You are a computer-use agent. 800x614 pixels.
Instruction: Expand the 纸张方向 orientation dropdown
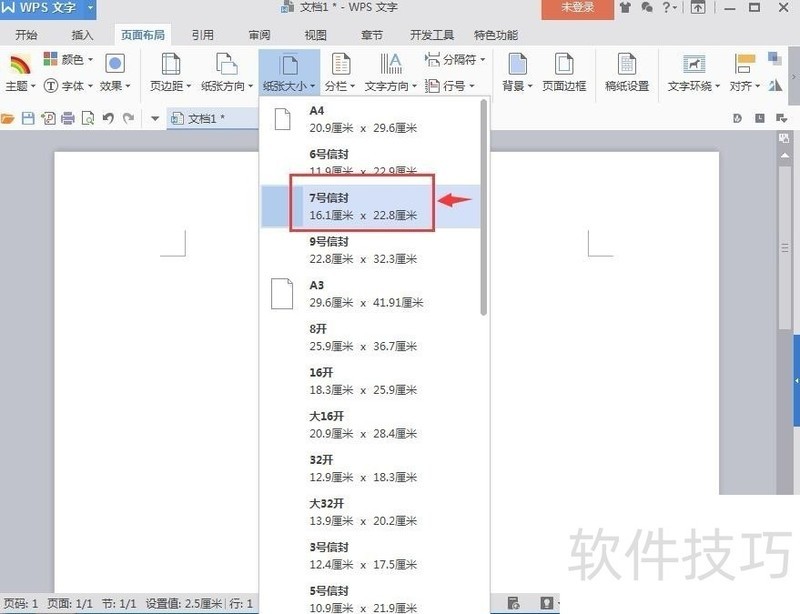click(227, 73)
